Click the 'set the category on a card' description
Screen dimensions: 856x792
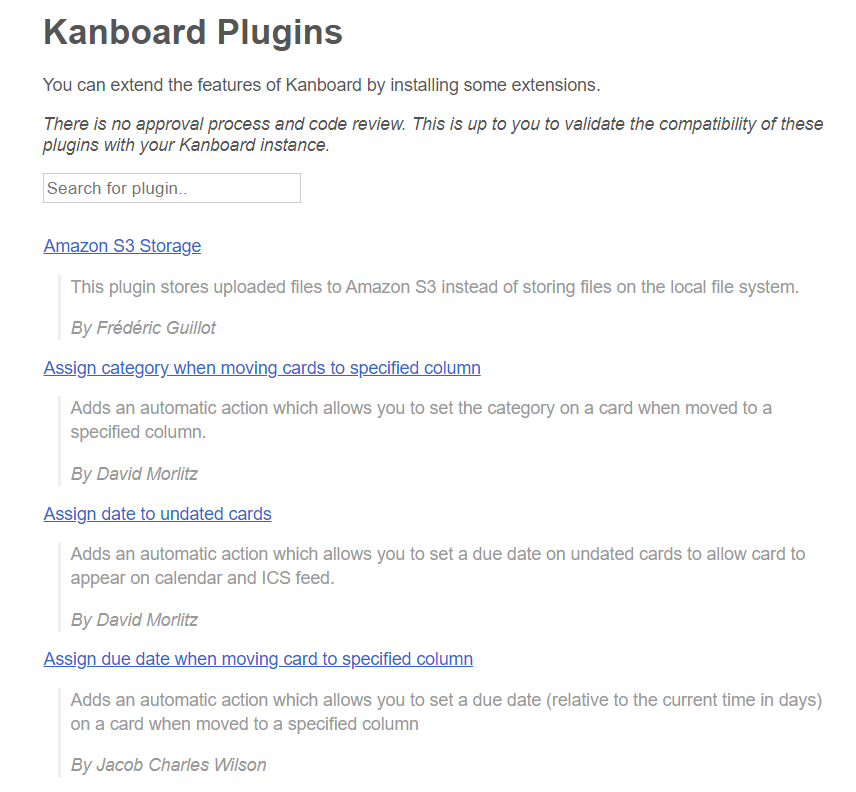(421, 420)
